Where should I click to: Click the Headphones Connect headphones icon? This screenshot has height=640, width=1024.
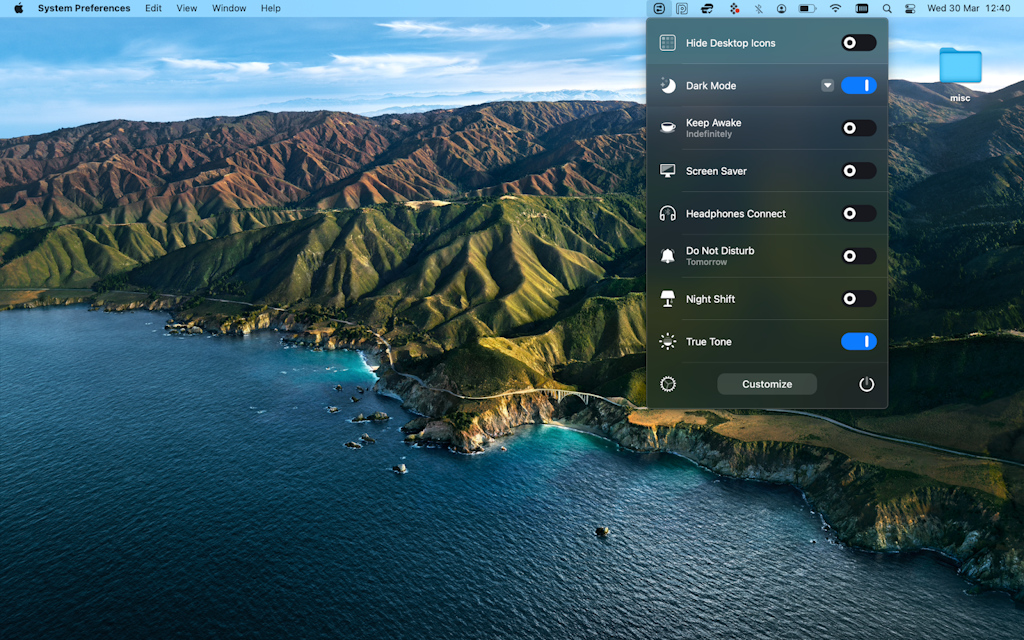click(x=666, y=213)
